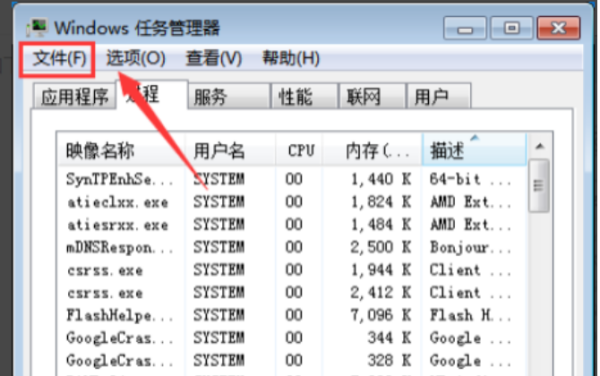The image size is (600, 376).
Task: Click the 1,824 K memory value
Action: [x=381, y=202]
